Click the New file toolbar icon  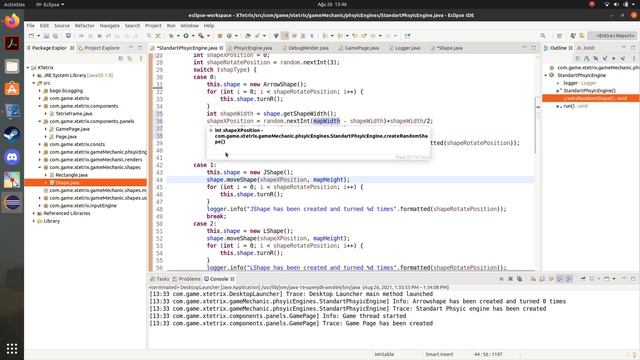coord(31,36)
